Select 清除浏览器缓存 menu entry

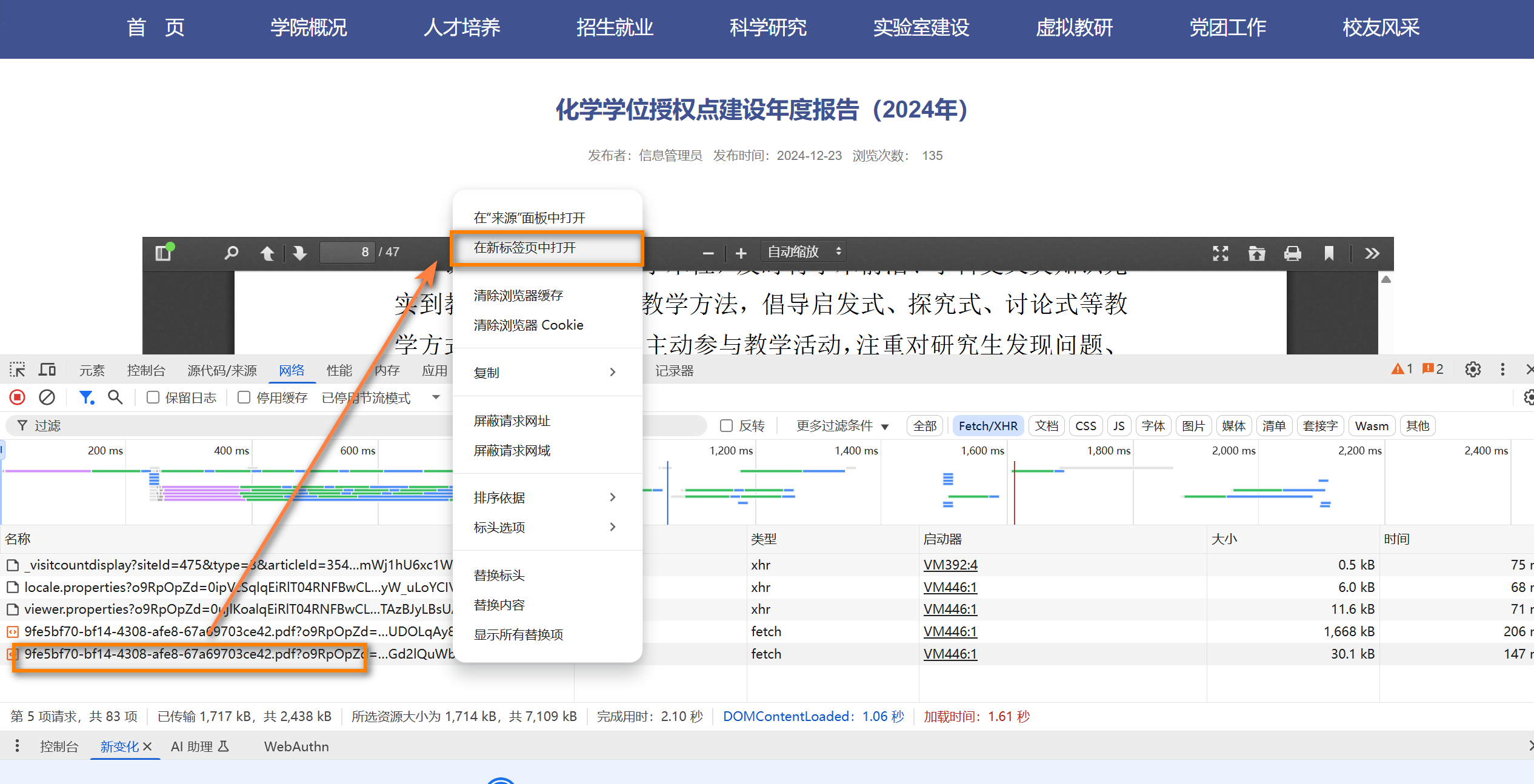(547, 295)
